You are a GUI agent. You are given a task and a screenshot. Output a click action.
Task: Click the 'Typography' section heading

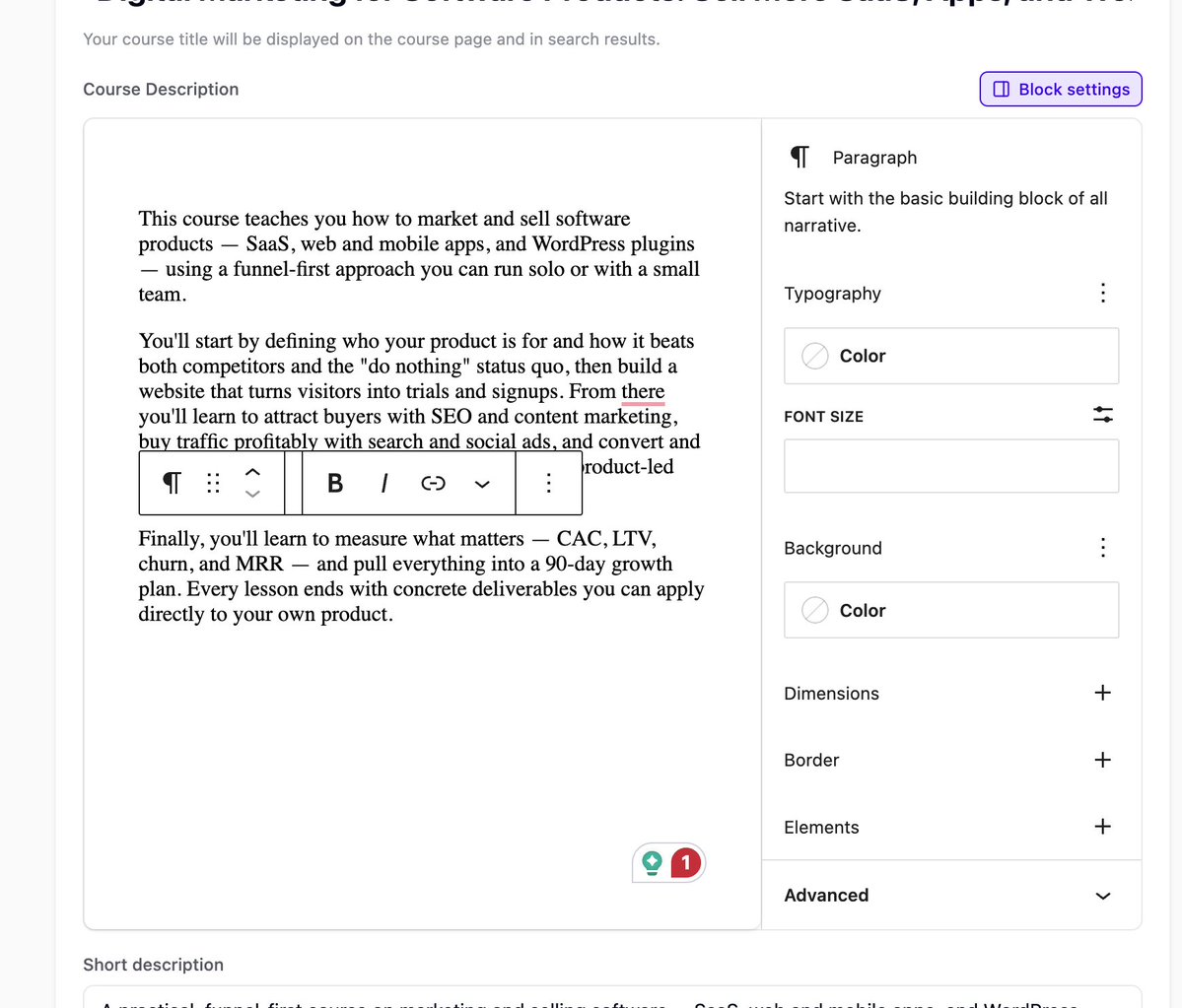832,293
